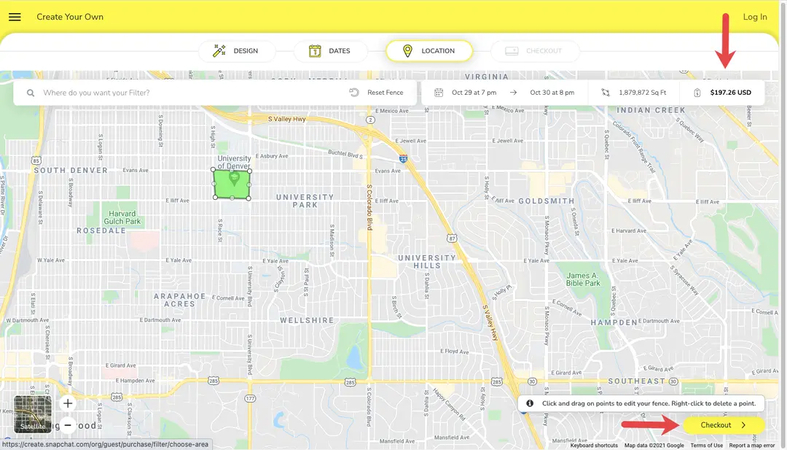Screen dimensions: 787x450
Task: Click the chevron on Checkout button
Action: (x=744, y=425)
